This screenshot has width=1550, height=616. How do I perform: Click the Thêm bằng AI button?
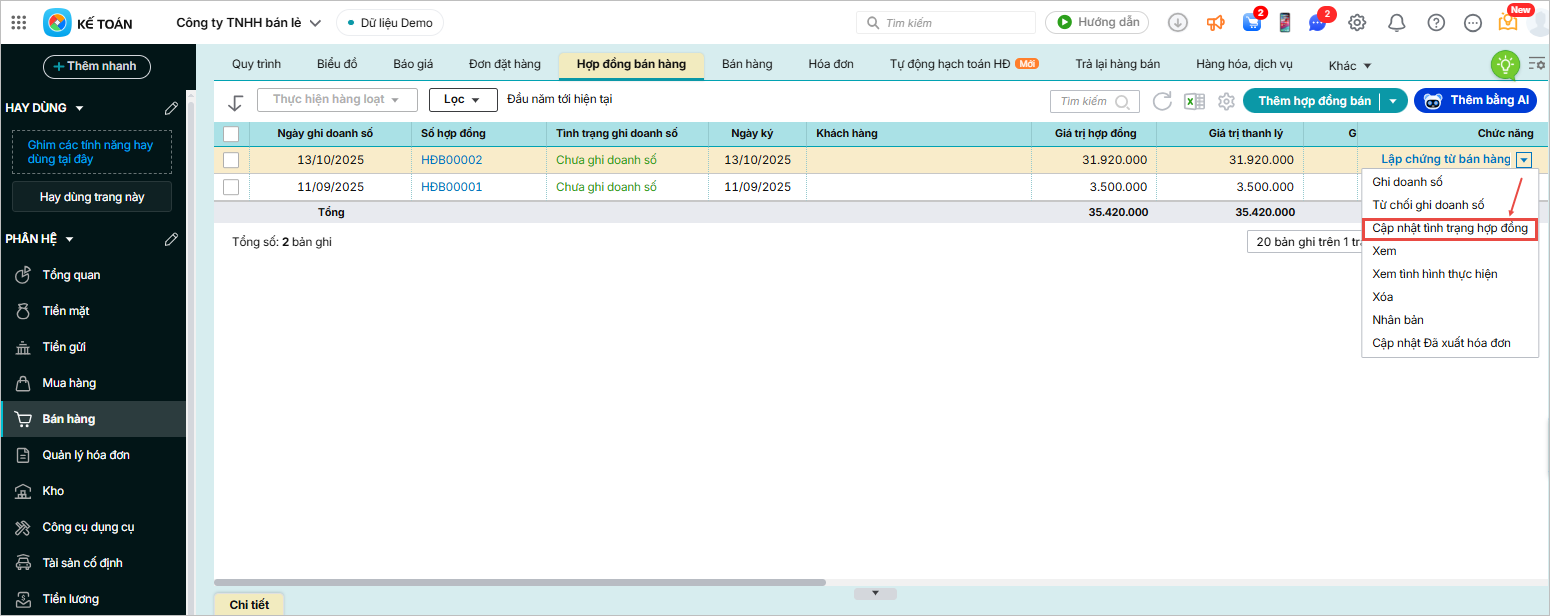[x=1476, y=101]
